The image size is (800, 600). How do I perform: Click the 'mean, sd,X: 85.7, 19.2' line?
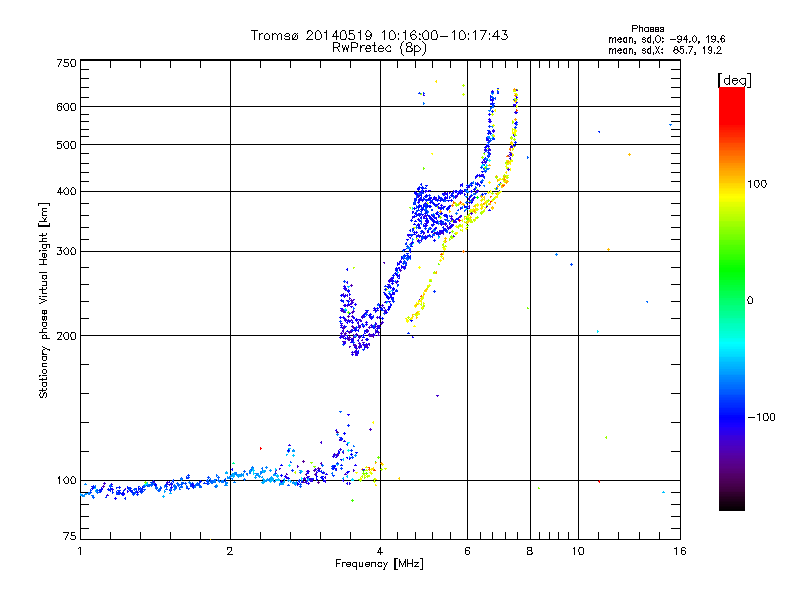tap(665, 50)
